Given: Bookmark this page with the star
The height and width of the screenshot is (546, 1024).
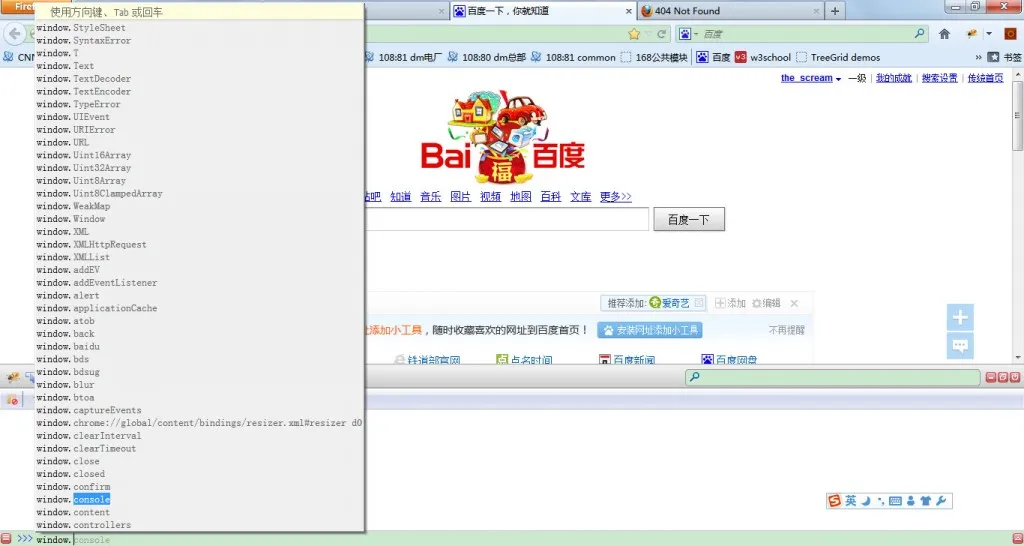Looking at the screenshot, I should [x=633, y=34].
